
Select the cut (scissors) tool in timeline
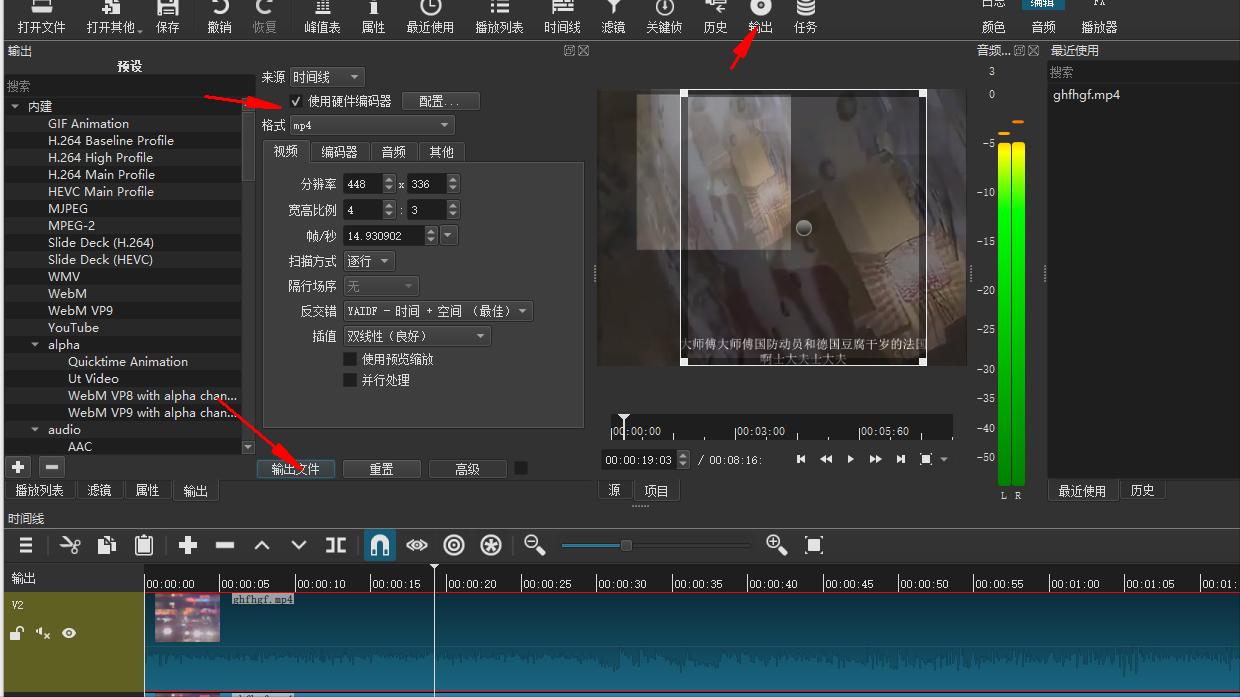point(68,544)
